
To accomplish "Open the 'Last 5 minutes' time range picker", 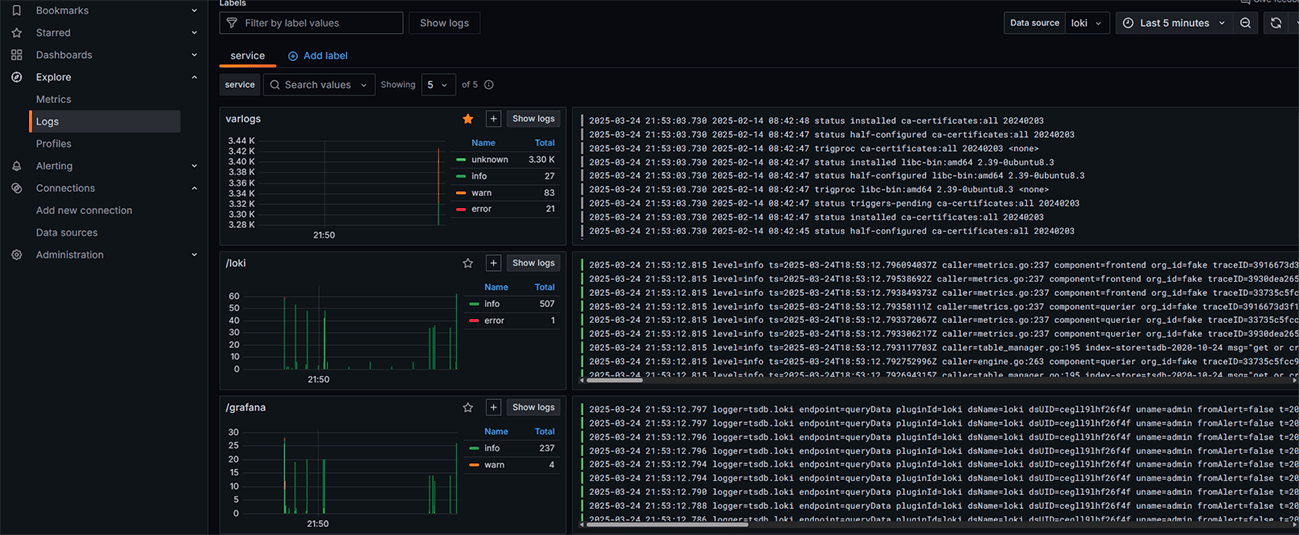I will pyautogui.click(x=1175, y=23).
